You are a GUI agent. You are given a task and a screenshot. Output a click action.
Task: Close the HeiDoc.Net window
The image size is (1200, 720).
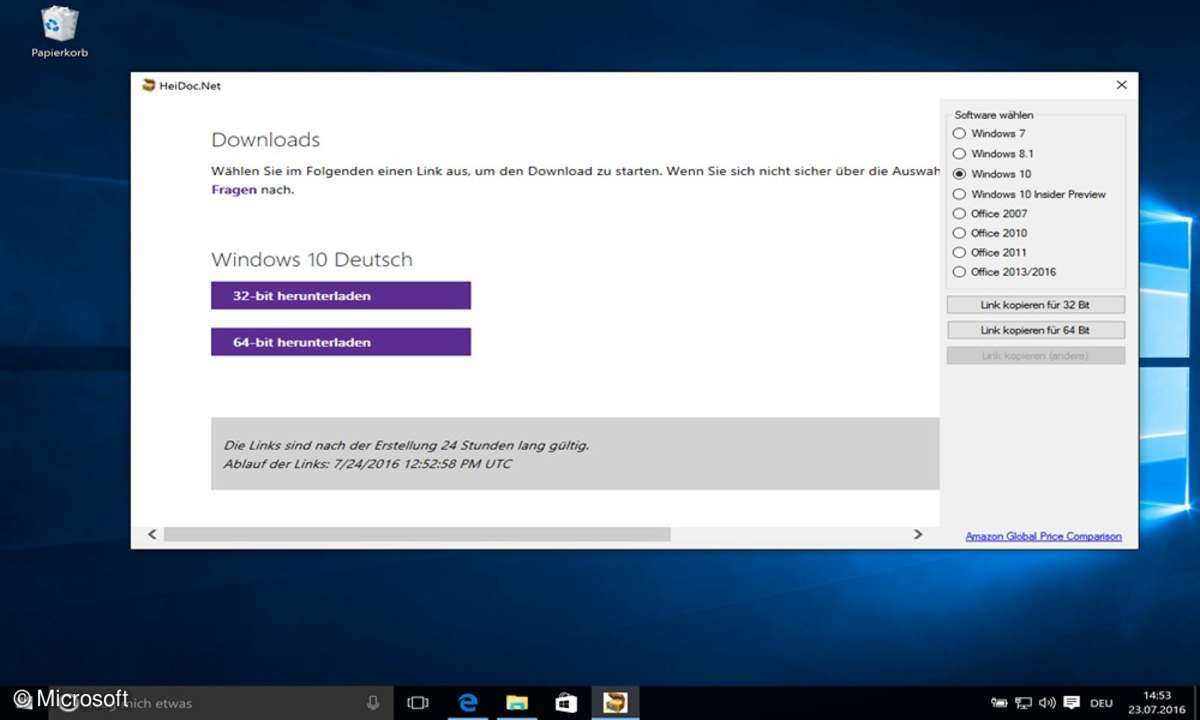coord(1121,86)
